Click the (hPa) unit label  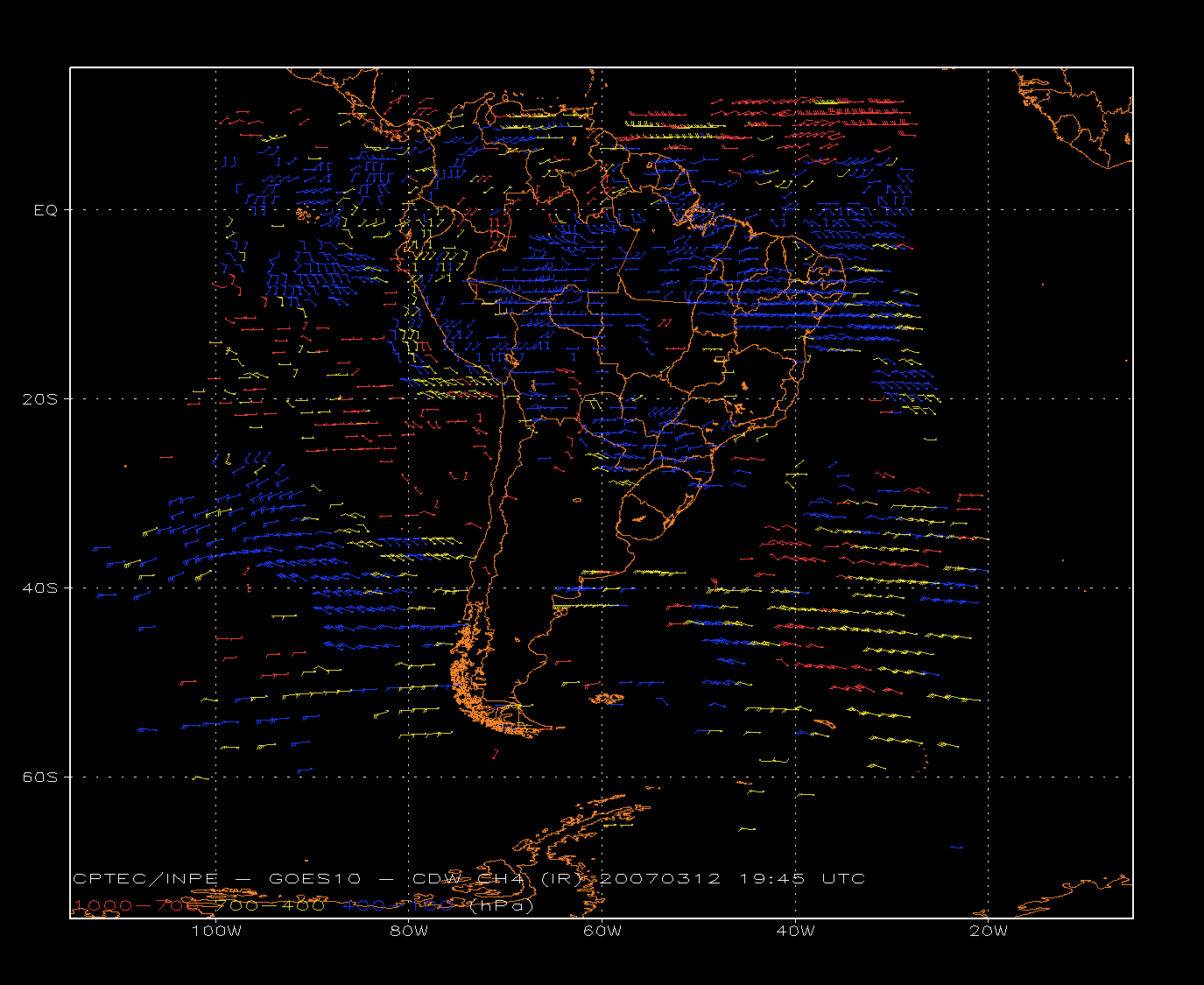pos(501,905)
